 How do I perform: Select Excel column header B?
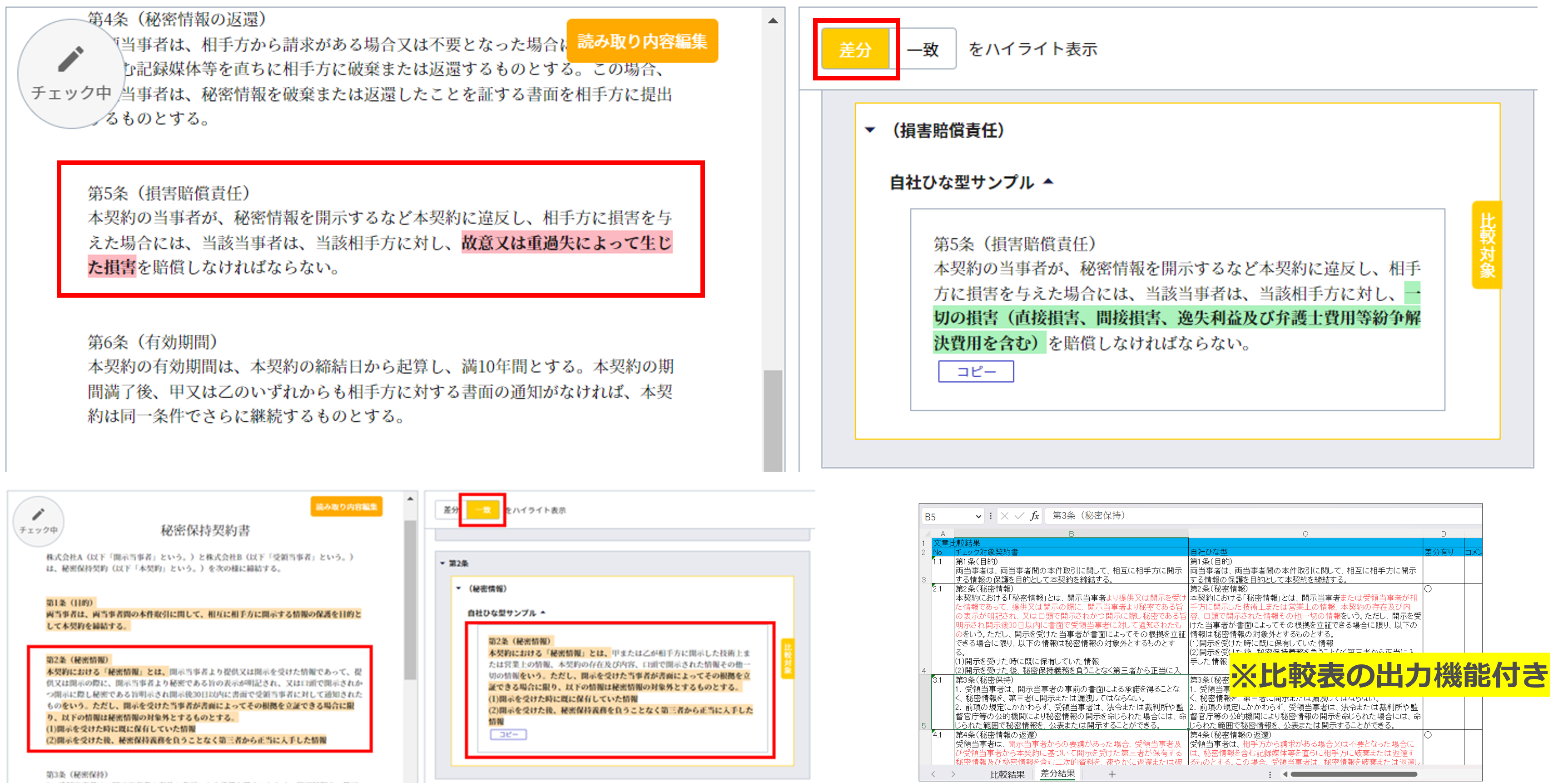click(x=1071, y=534)
